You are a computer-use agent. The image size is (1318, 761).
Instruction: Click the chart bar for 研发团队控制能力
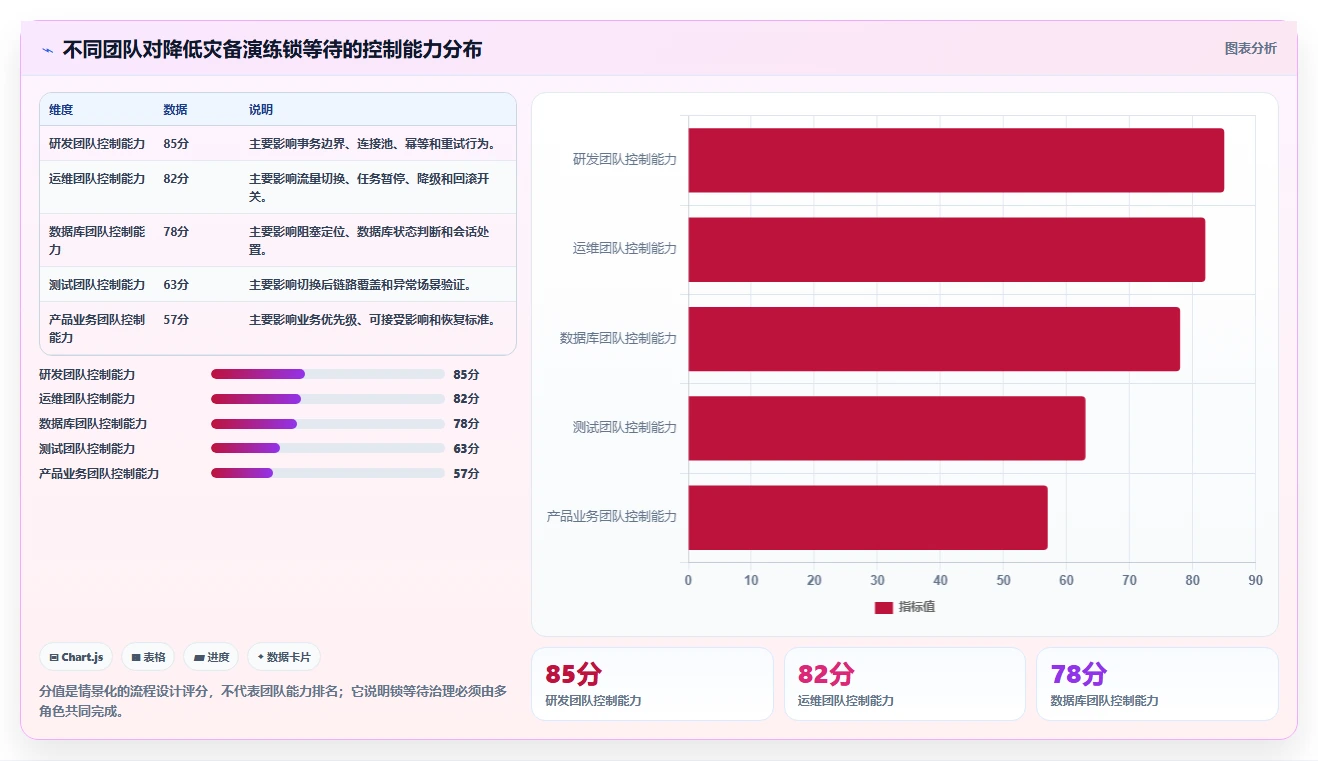[x=956, y=160]
